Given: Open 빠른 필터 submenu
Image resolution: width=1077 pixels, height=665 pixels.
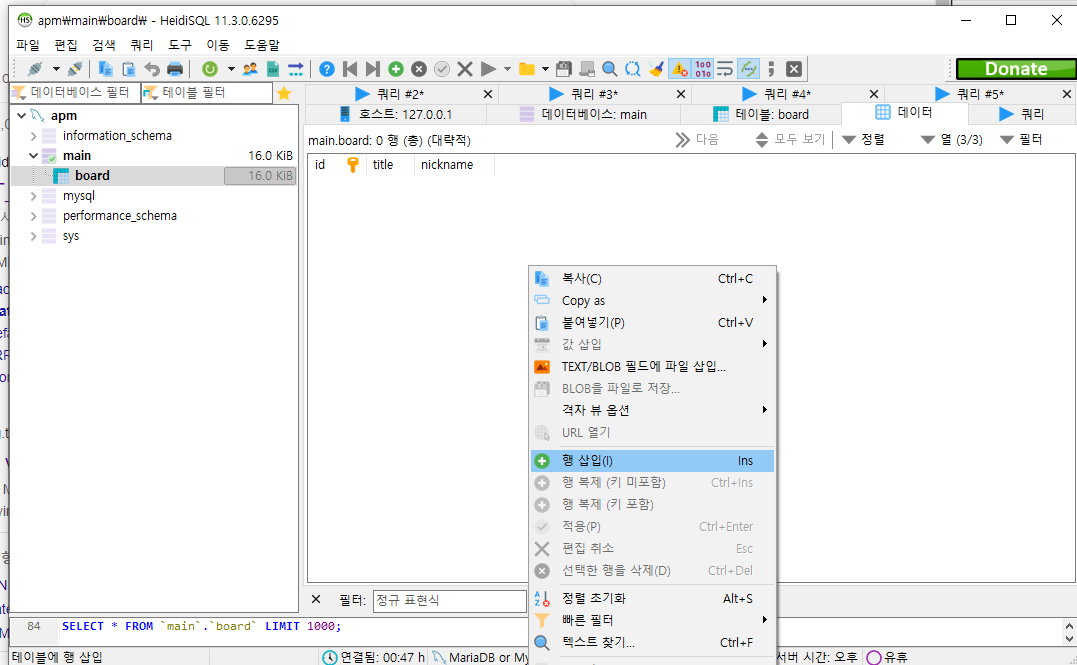Looking at the screenshot, I should 653,620.
